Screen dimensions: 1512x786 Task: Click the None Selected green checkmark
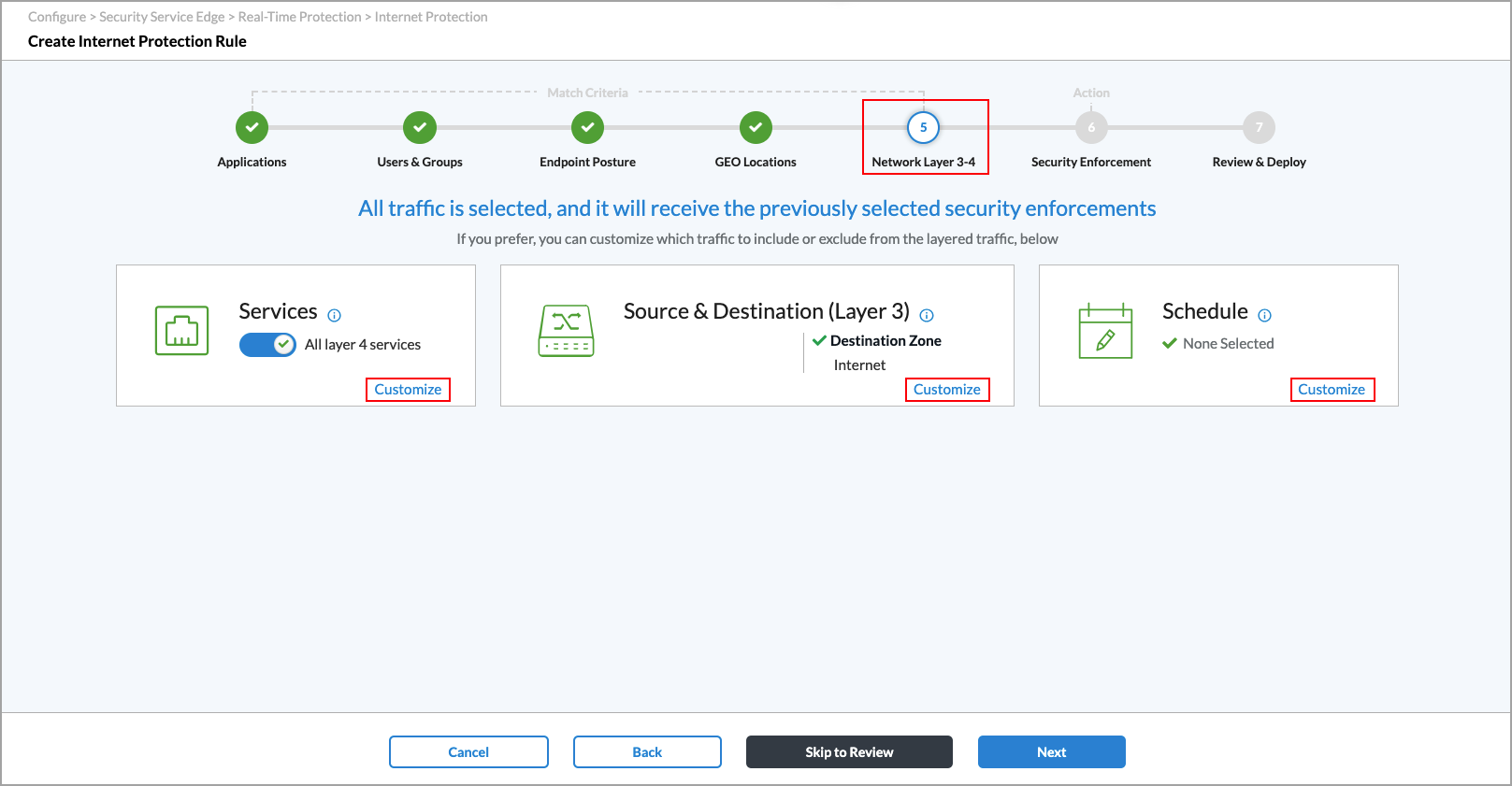click(1169, 343)
